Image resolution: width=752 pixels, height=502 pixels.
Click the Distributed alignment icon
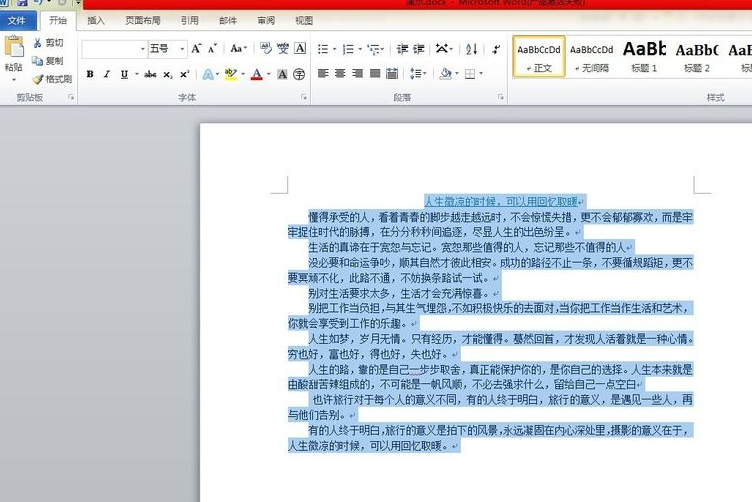(392, 73)
